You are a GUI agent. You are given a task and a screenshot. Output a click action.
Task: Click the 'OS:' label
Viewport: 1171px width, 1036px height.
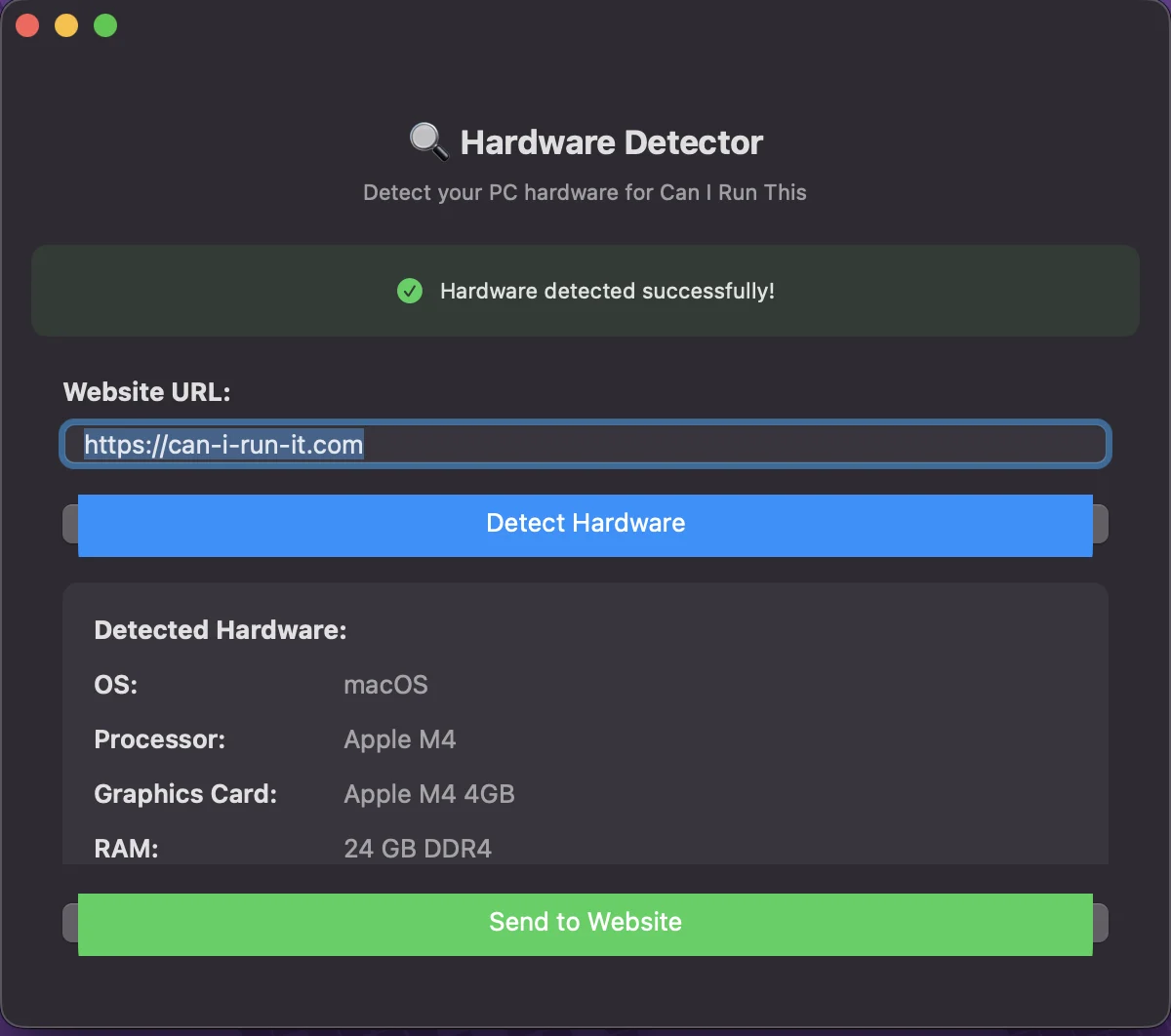tap(116, 685)
